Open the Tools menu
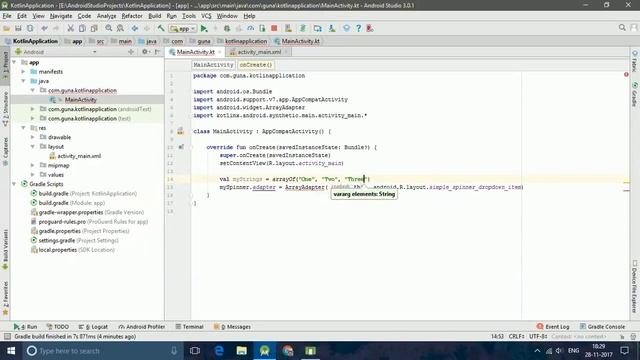The height and width of the screenshot is (360, 640). [x=189, y=16]
